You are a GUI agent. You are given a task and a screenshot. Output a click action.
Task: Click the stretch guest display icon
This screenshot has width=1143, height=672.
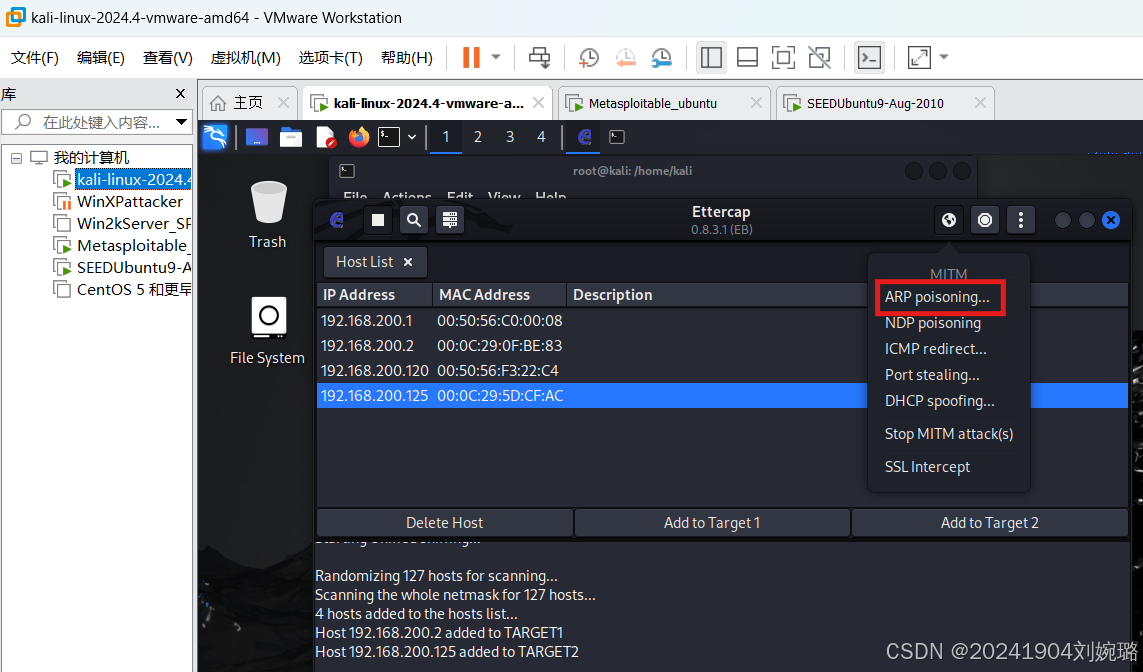919,57
